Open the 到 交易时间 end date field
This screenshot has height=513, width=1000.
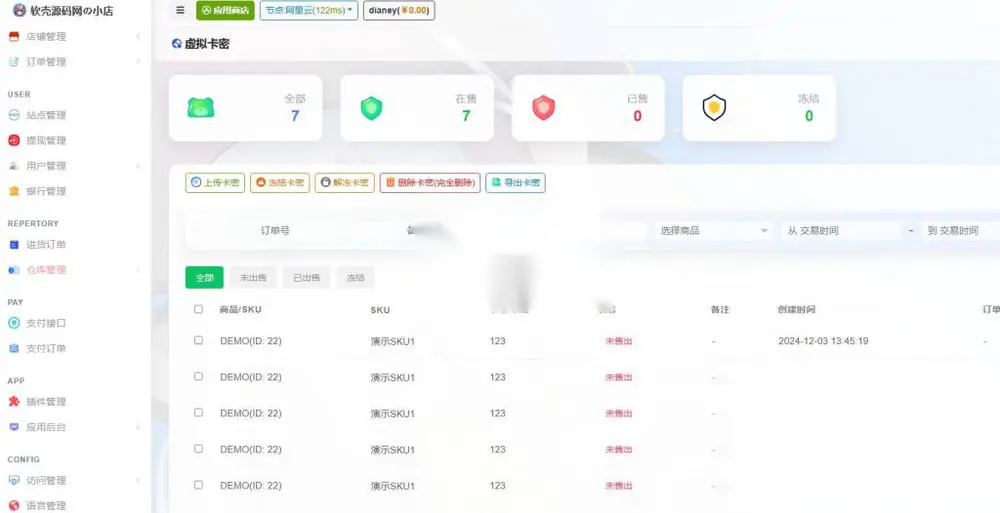[x=960, y=230]
